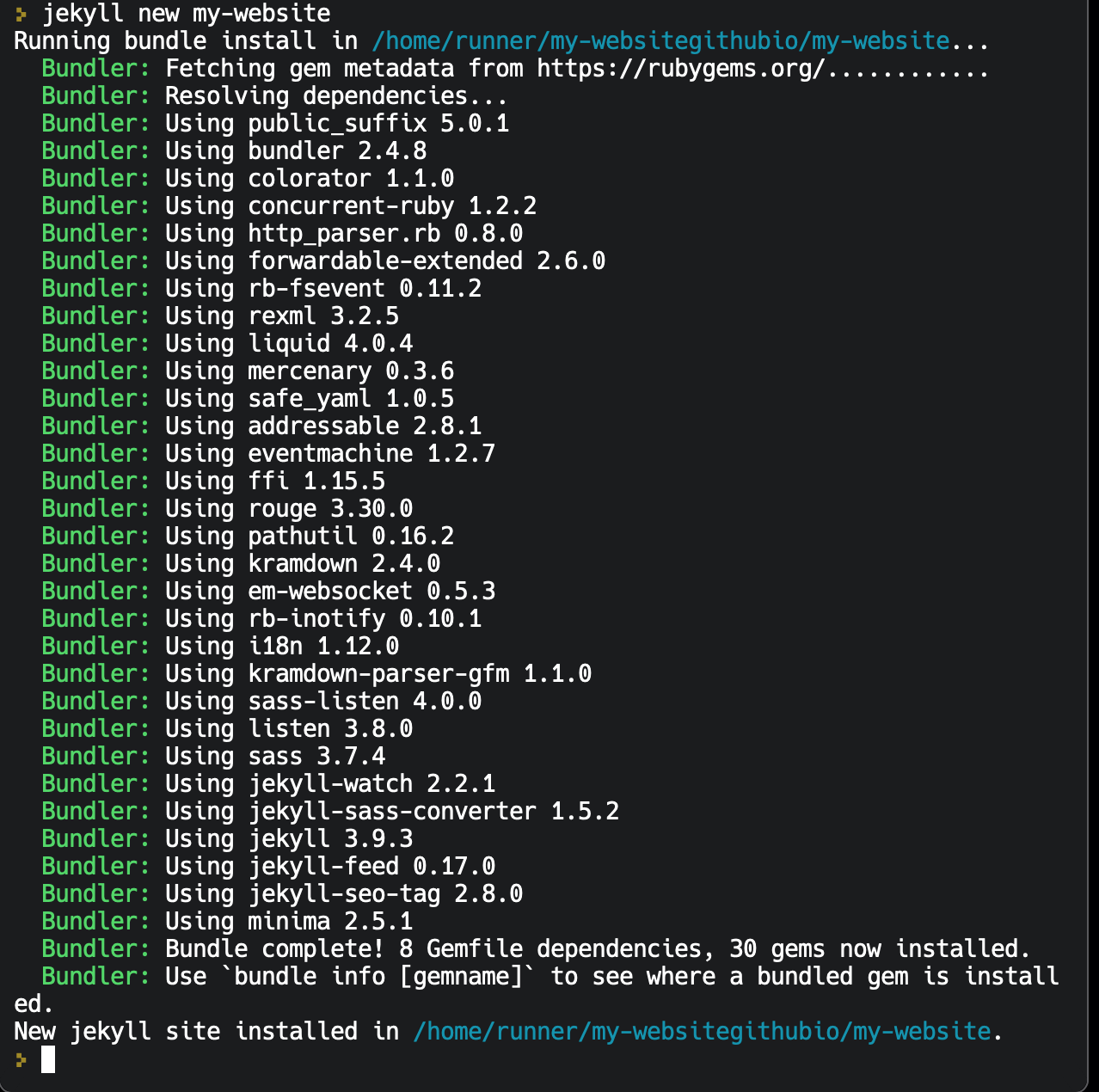This screenshot has height=1092, width=1099.
Task: Click the prompt arrow on the first line
Action: [21, 15]
